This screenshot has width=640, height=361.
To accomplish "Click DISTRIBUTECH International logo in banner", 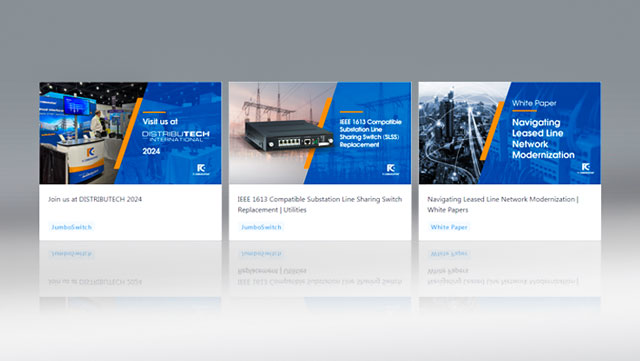I will [176, 136].
